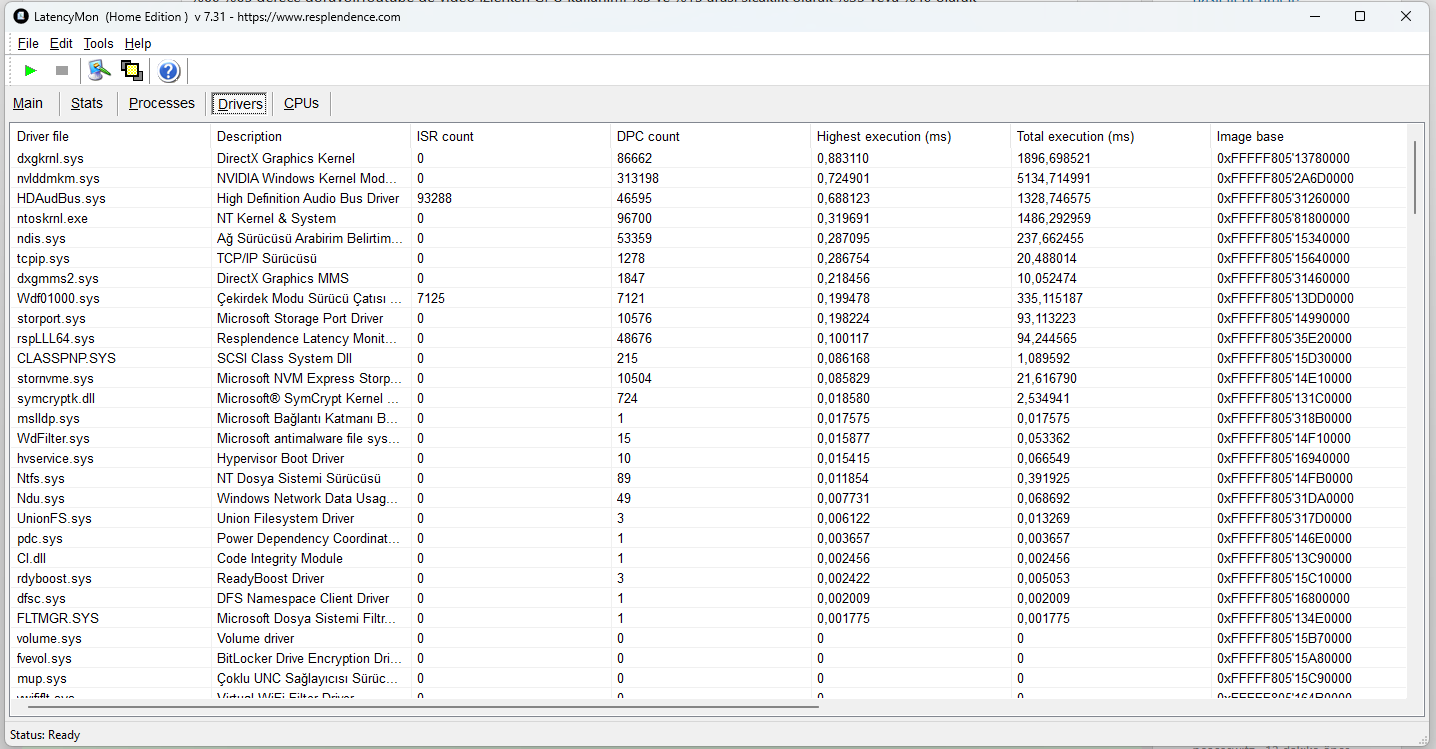Viewport: 1436px width, 749px height.
Task: Start monitoring with the green play icon
Action: point(31,70)
